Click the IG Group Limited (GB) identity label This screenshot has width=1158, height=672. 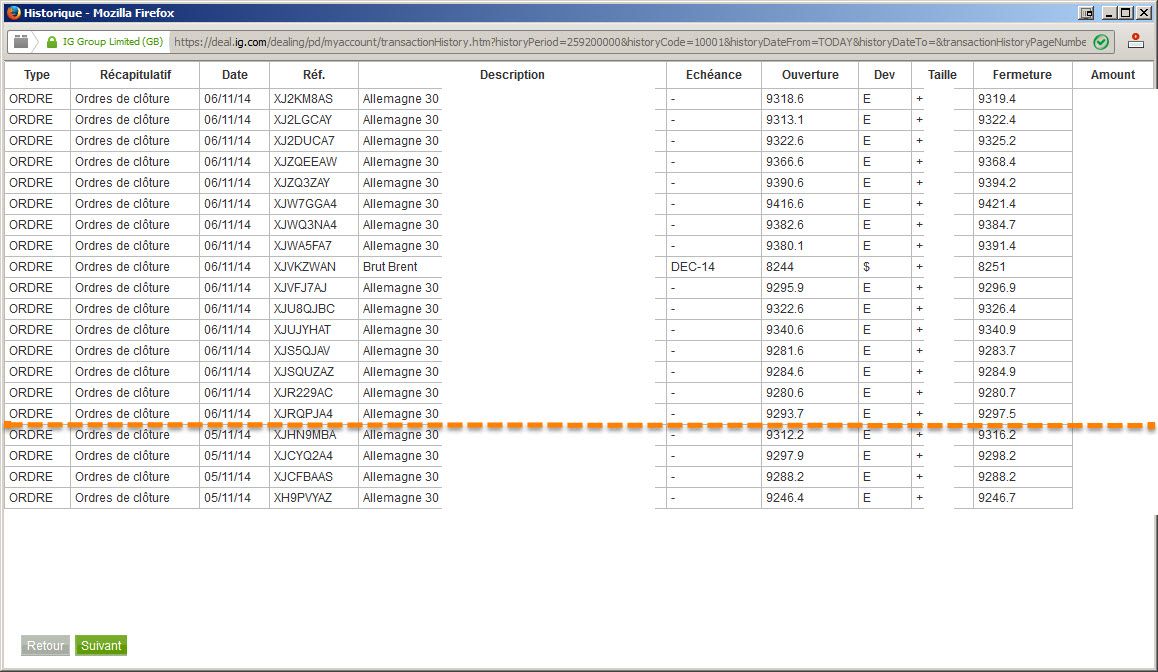pyautogui.click(x=112, y=42)
